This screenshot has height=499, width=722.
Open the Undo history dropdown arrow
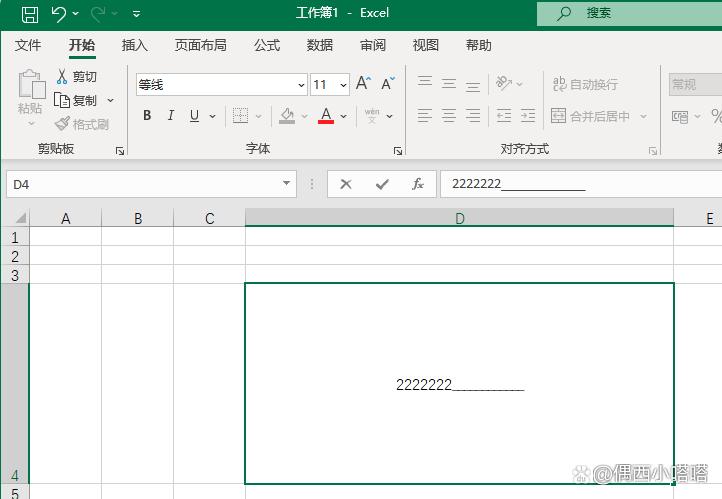(x=76, y=14)
